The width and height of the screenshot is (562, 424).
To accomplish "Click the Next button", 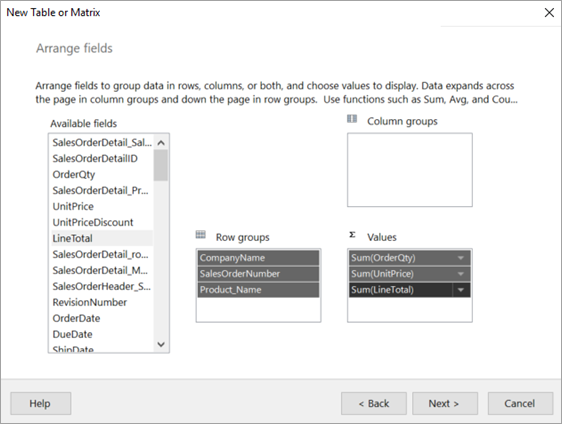I will coord(445,404).
